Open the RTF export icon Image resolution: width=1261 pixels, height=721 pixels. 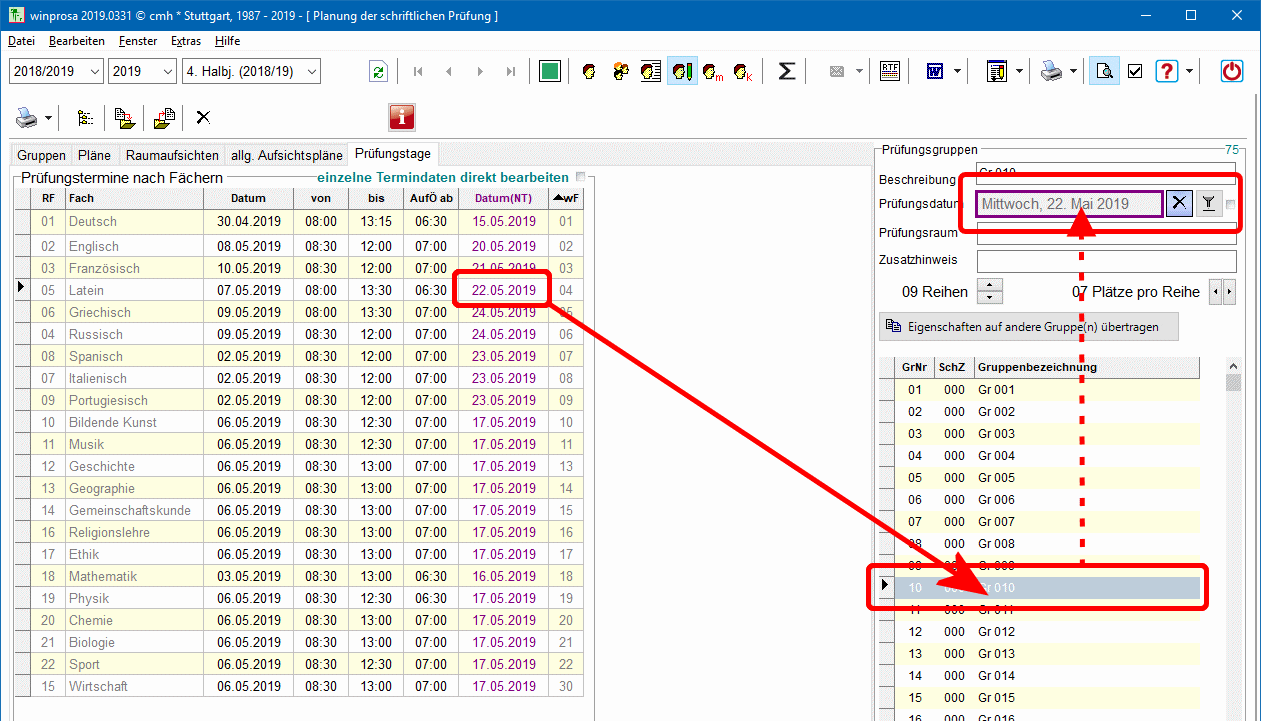[x=889, y=71]
